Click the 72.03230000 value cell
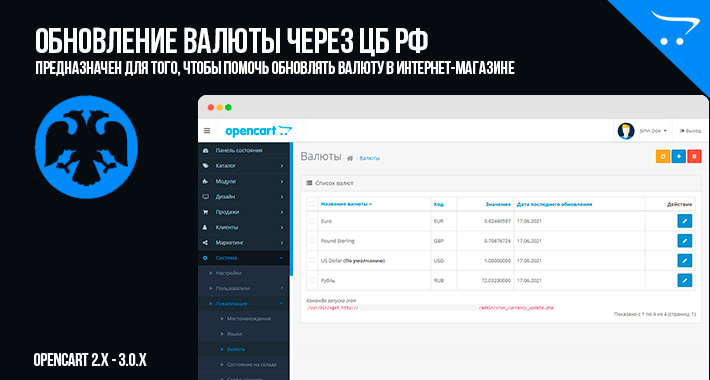The height and width of the screenshot is (380, 710). (496, 280)
